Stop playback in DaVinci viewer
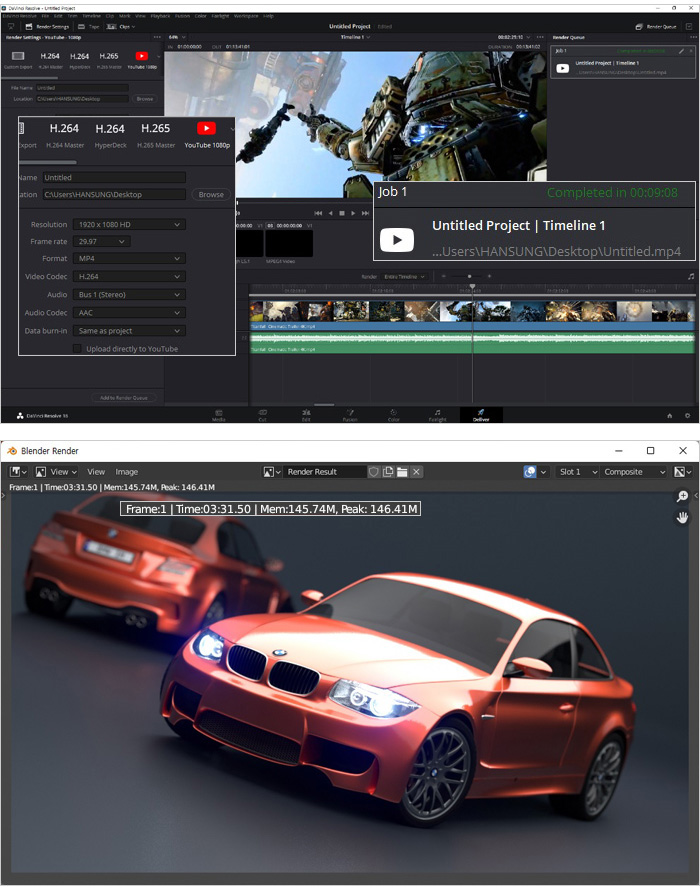The image size is (700, 889). pyautogui.click(x=342, y=213)
